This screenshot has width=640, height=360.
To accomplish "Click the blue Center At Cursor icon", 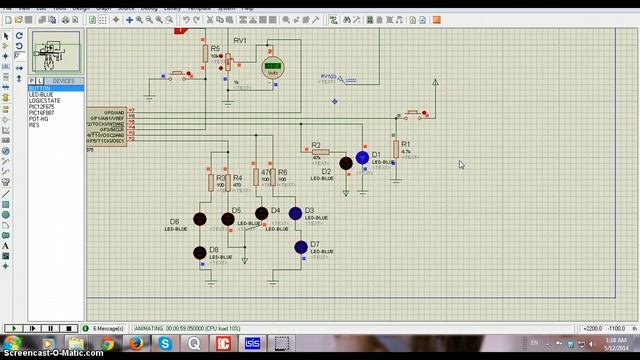I will pos(129,20).
